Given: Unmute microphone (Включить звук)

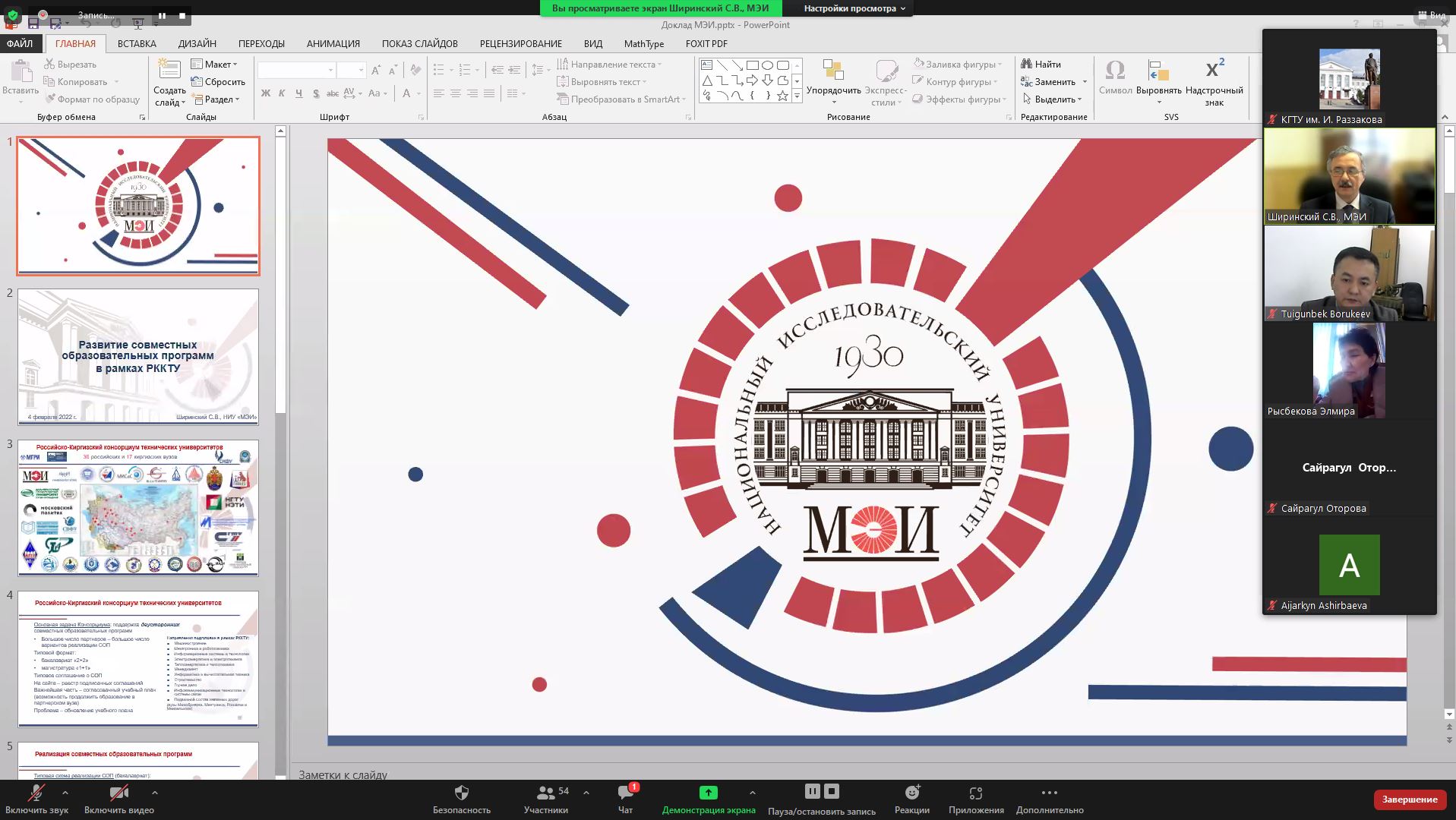Looking at the screenshot, I should tap(36, 799).
